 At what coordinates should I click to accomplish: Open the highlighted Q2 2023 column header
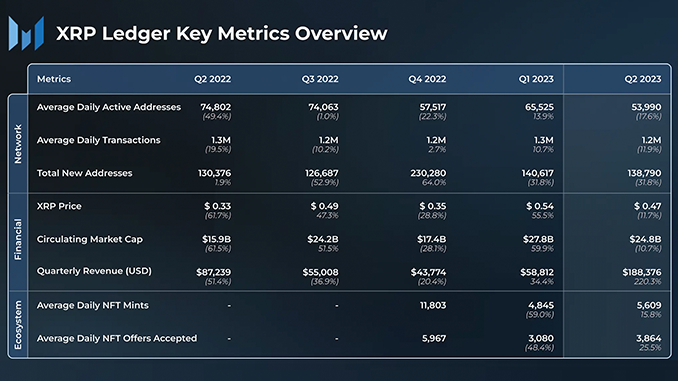[643, 79]
